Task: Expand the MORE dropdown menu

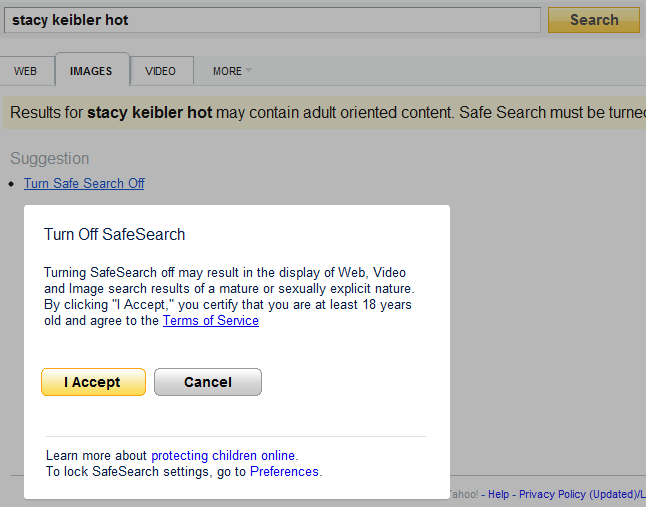Action: pyautogui.click(x=227, y=71)
